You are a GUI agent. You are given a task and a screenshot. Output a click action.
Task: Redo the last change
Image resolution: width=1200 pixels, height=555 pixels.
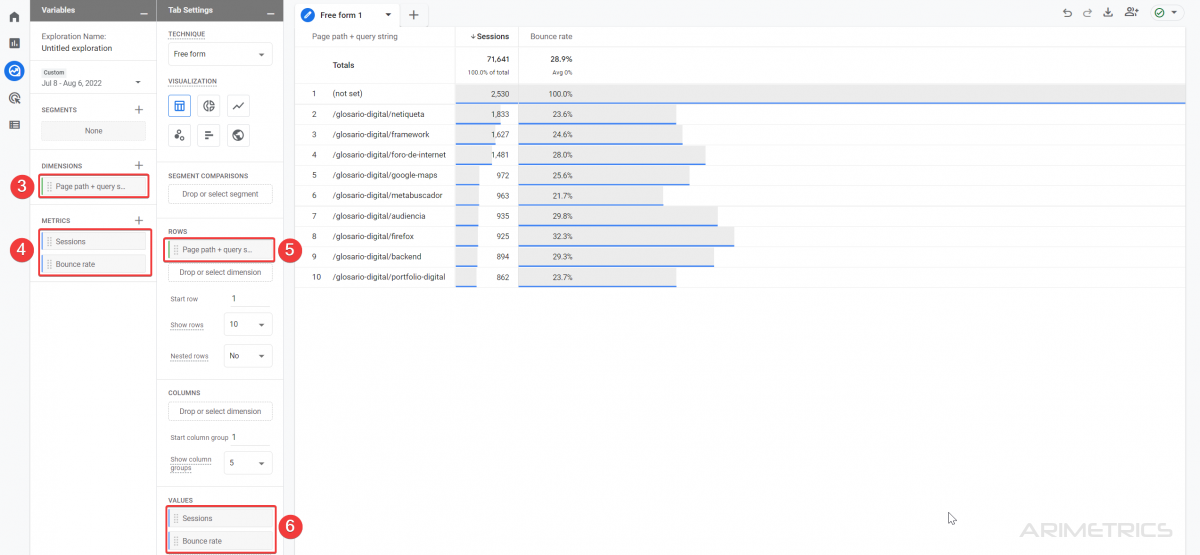[x=1087, y=13]
